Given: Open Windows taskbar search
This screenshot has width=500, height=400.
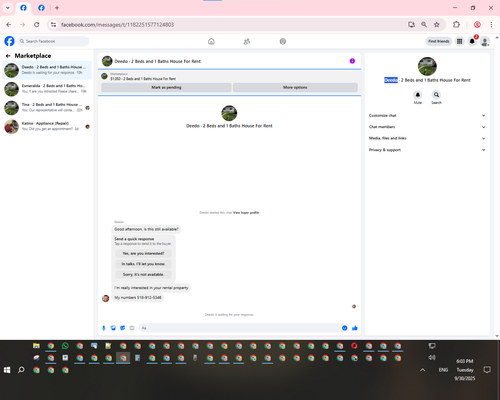Looking at the screenshot, I should click(21, 370).
